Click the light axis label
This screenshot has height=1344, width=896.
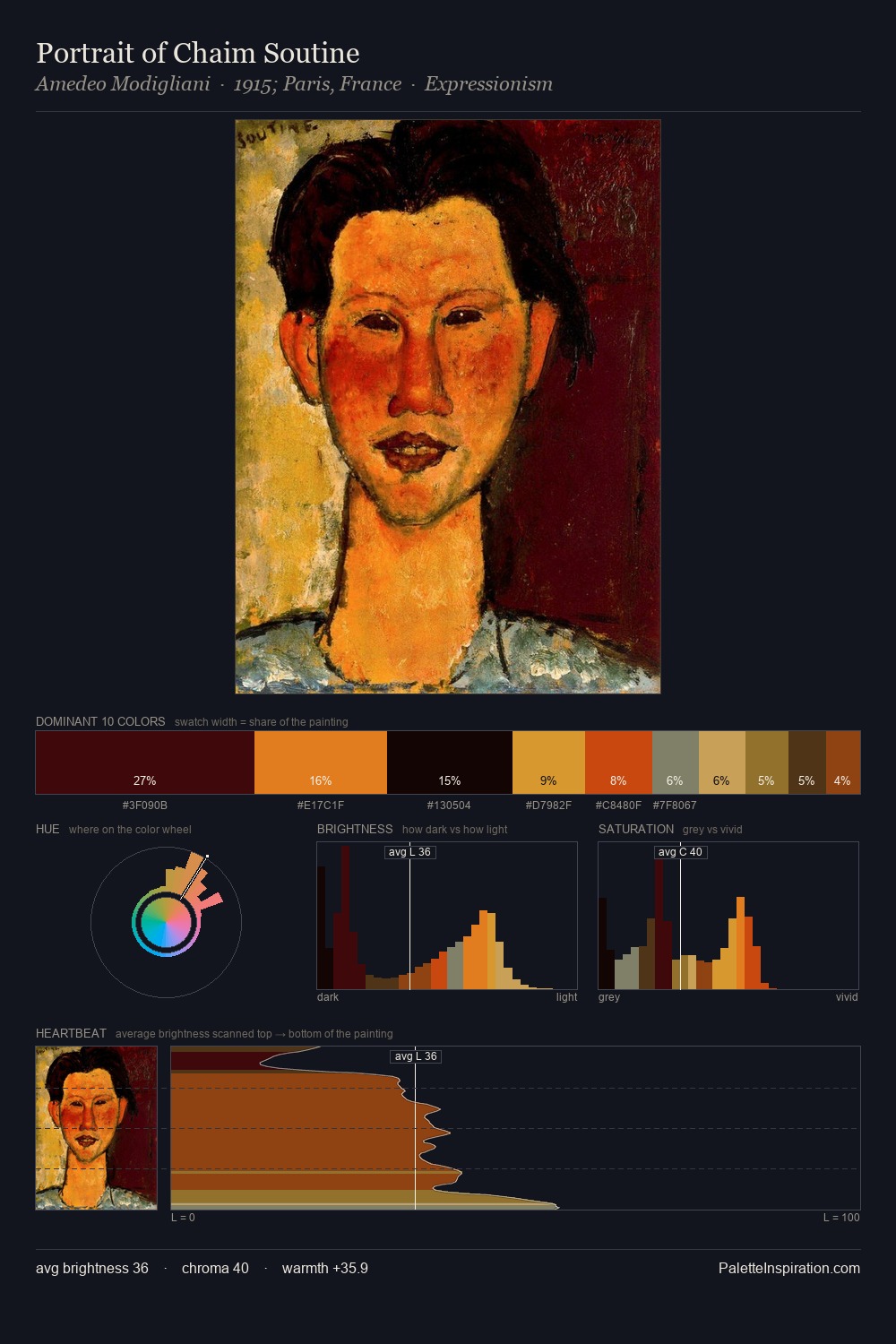(x=566, y=997)
